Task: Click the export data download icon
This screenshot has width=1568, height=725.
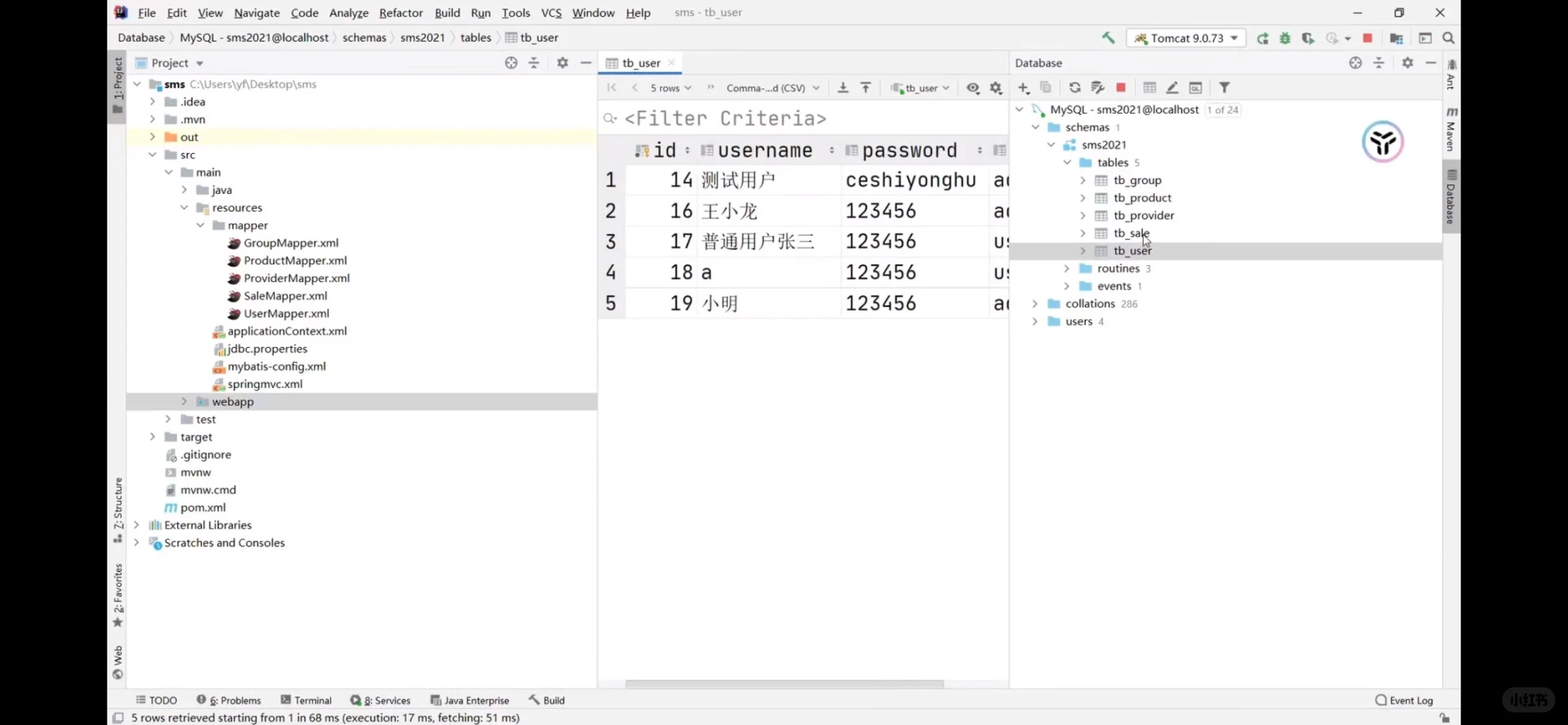Action: 843,88
